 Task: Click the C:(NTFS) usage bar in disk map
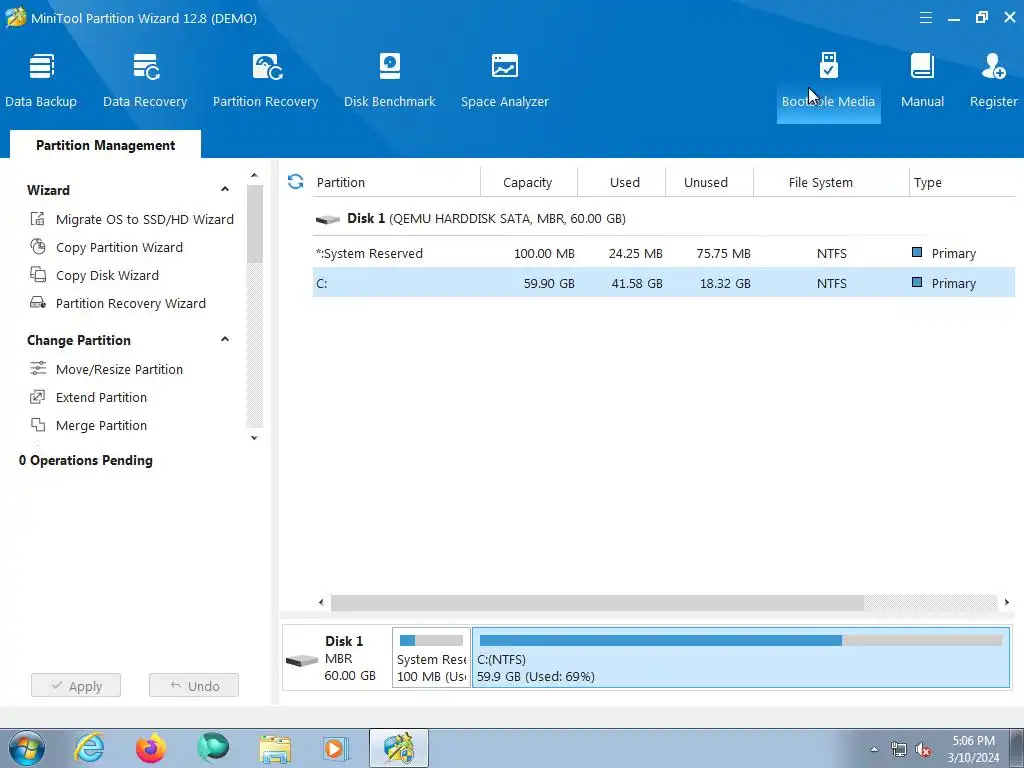pos(741,641)
